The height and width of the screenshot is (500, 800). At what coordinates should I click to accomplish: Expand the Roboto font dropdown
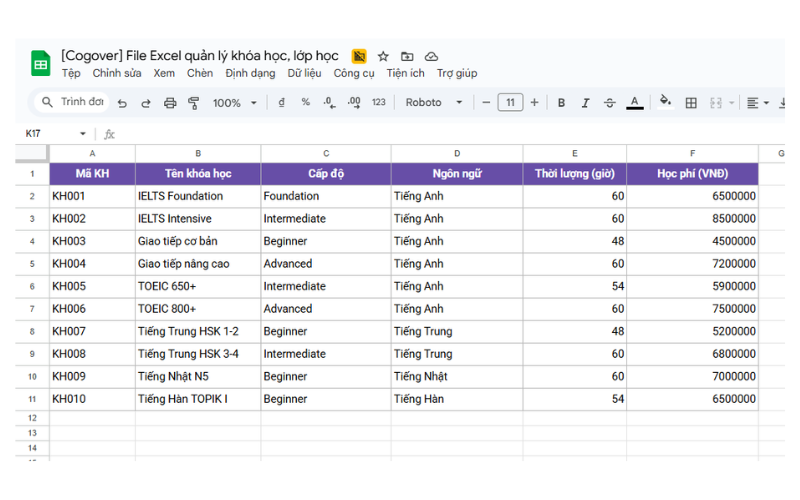(435, 103)
